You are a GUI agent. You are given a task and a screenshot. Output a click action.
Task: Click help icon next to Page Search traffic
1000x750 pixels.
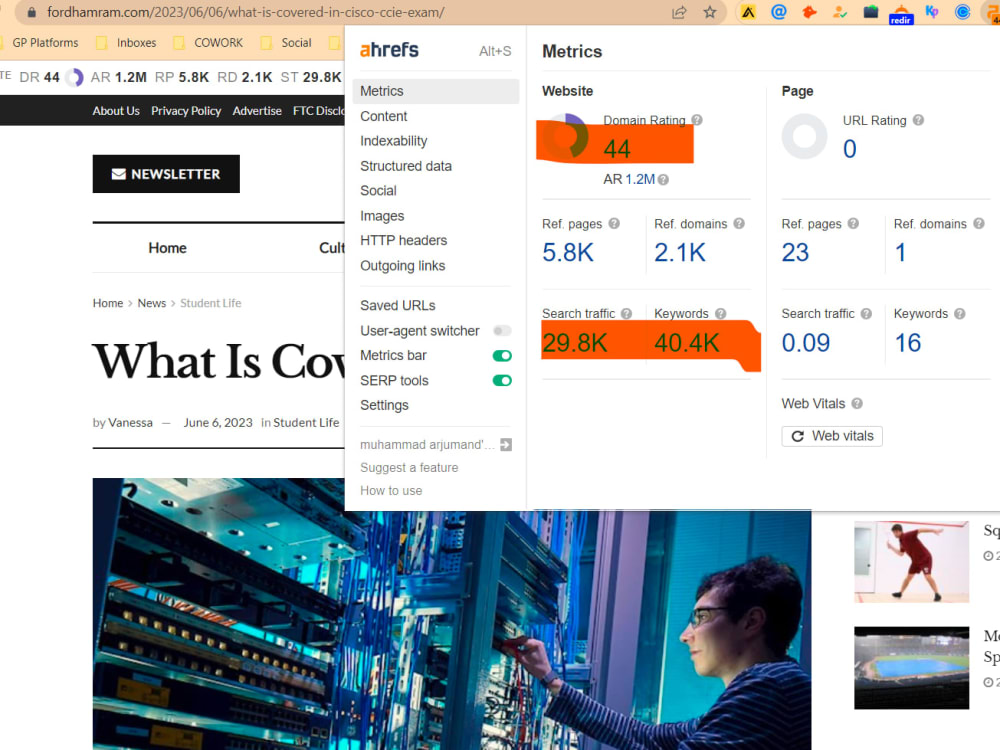866,314
